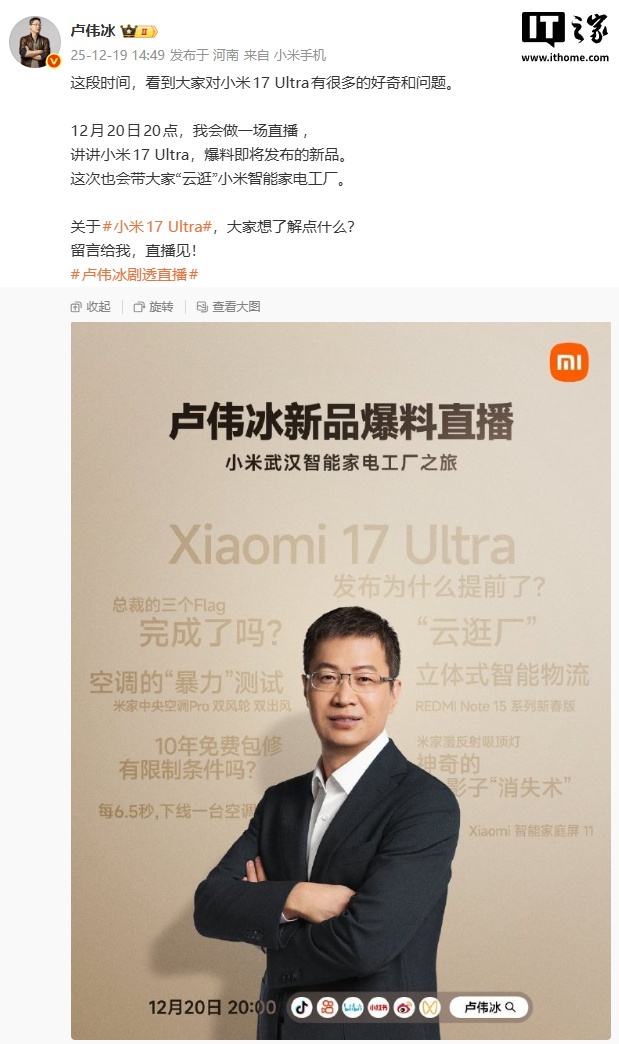Select the Weibo icon on the poster

pos(404,1007)
